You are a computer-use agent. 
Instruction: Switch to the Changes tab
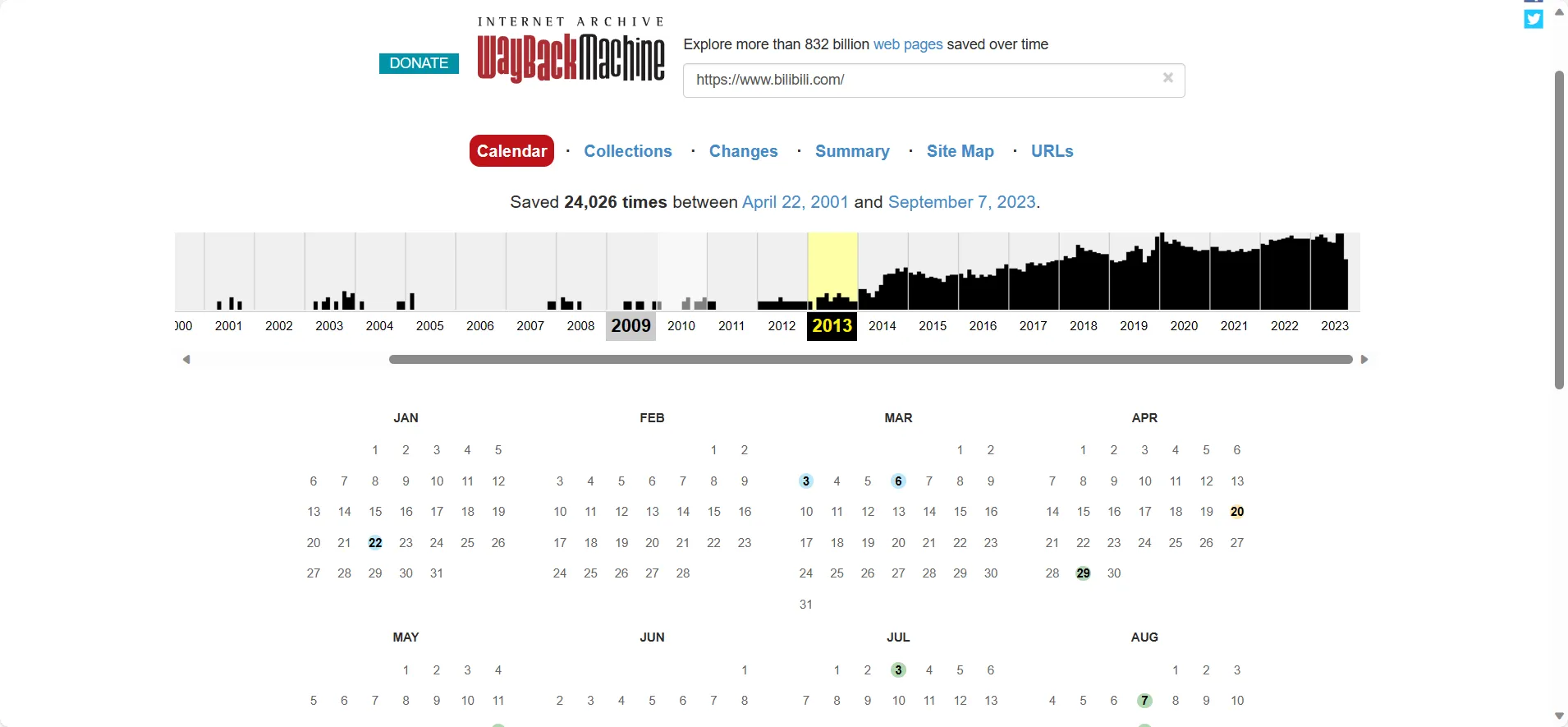pyautogui.click(x=743, y=151)
